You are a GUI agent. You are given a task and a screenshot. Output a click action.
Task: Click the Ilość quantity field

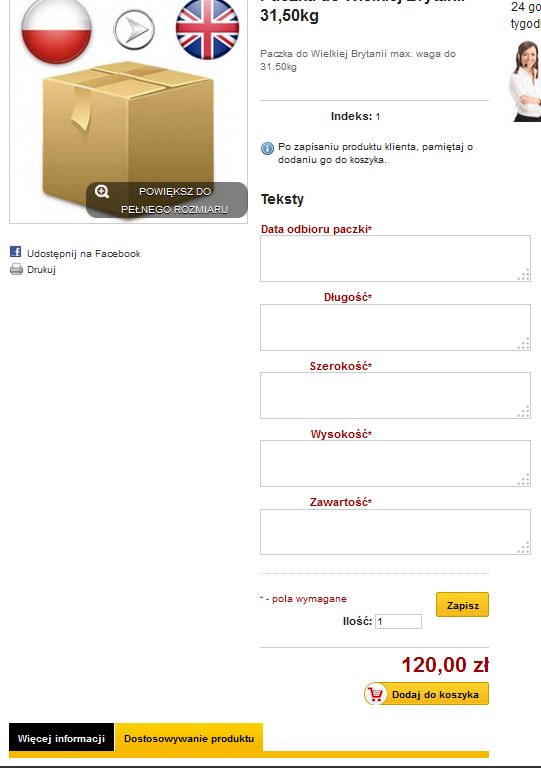coord(399,621)
